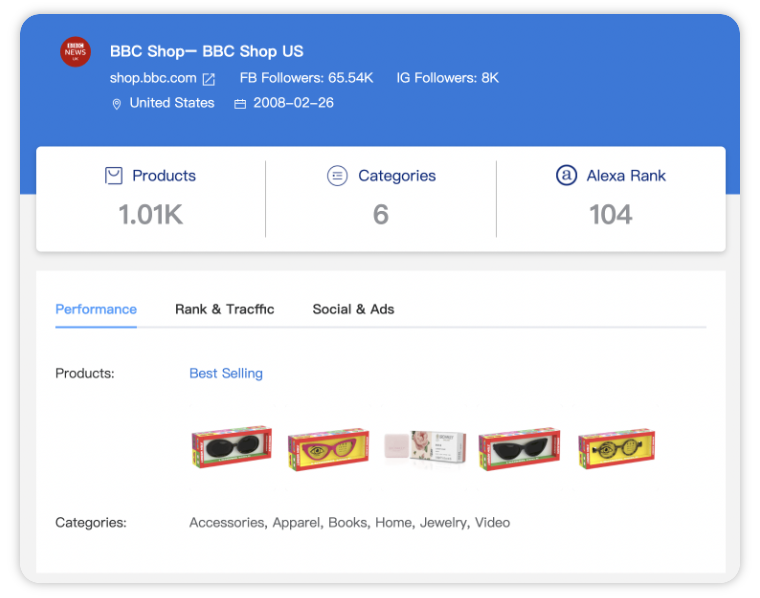This screenshot has width=760, height=598.
Task: Click the Video category
Action: (x=492, y=522)
